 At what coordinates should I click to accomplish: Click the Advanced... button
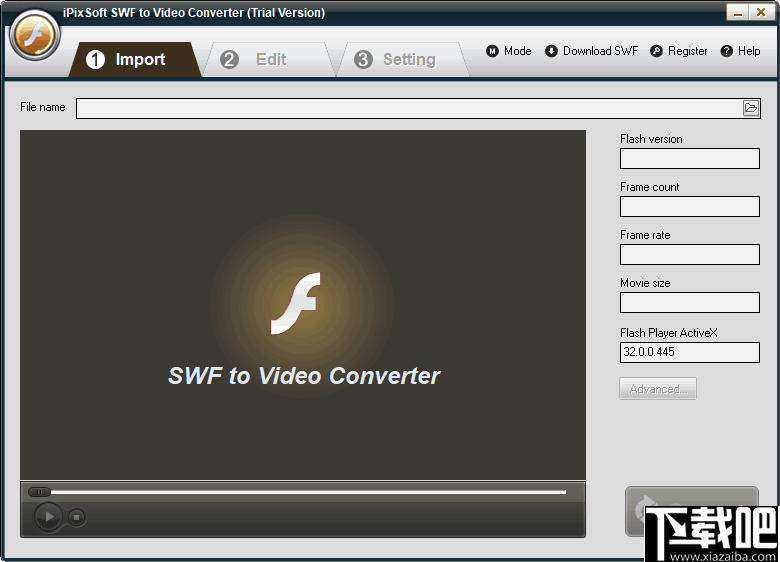(x=658, y=388)
